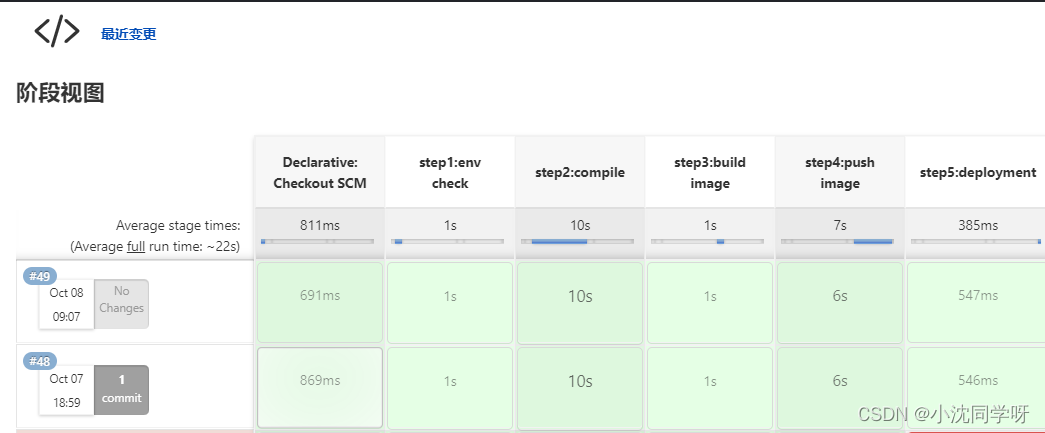Click the step2:compile average time progress bar
The height and width of the screenshot is (433, 1045).
tap(577, 241)
